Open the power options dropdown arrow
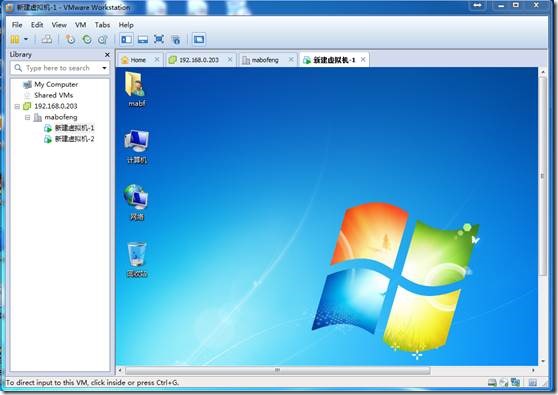The width and height of the screenshot is (558, 395). coord(26,39)
